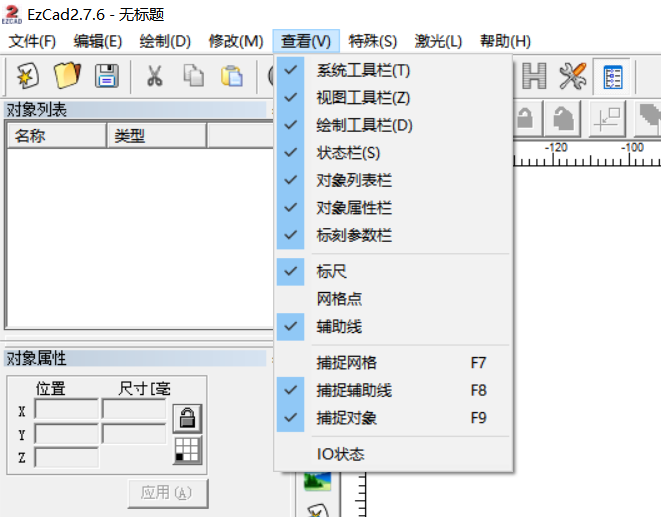Uncheck 对象列表栏 in the menu

click(x=393, y=180)
